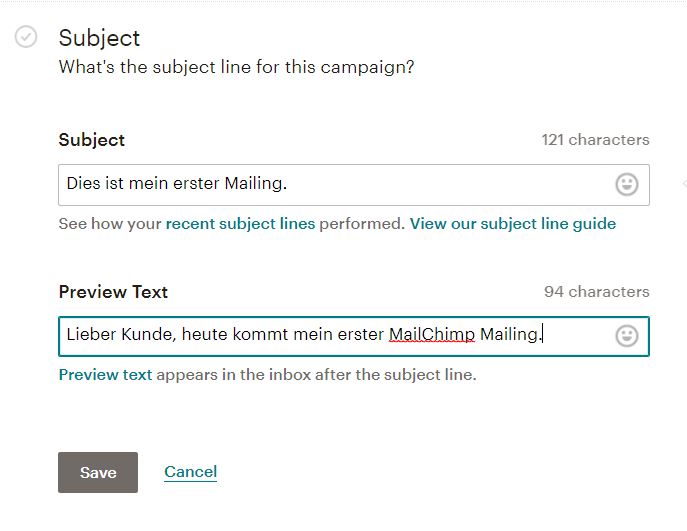Open the emoji picker in Preview Text field
Image resolution: width=687 pixels, height=531 pixels.
tap(627, 336)
